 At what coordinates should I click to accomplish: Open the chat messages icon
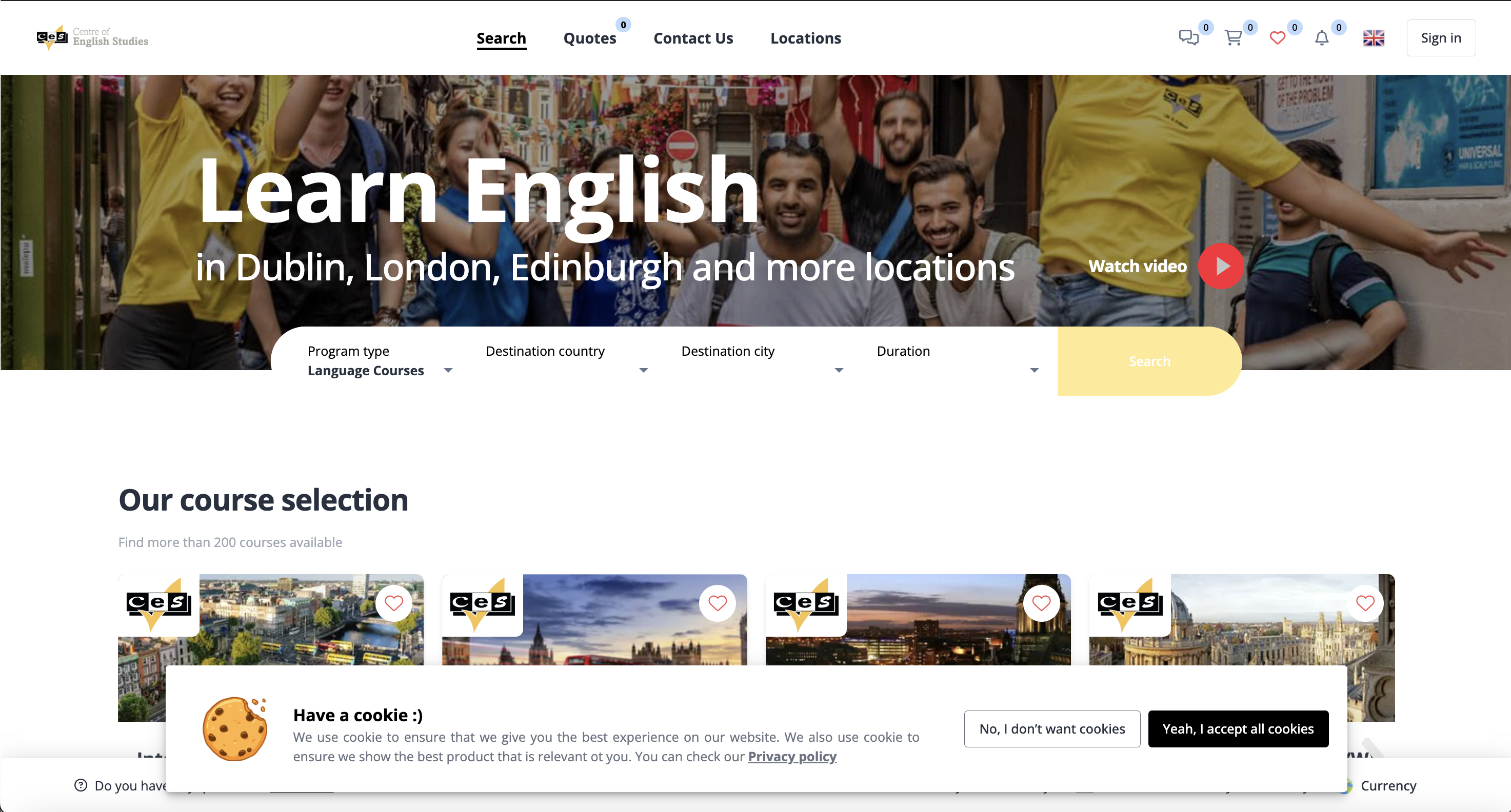tap(1188, 38)
